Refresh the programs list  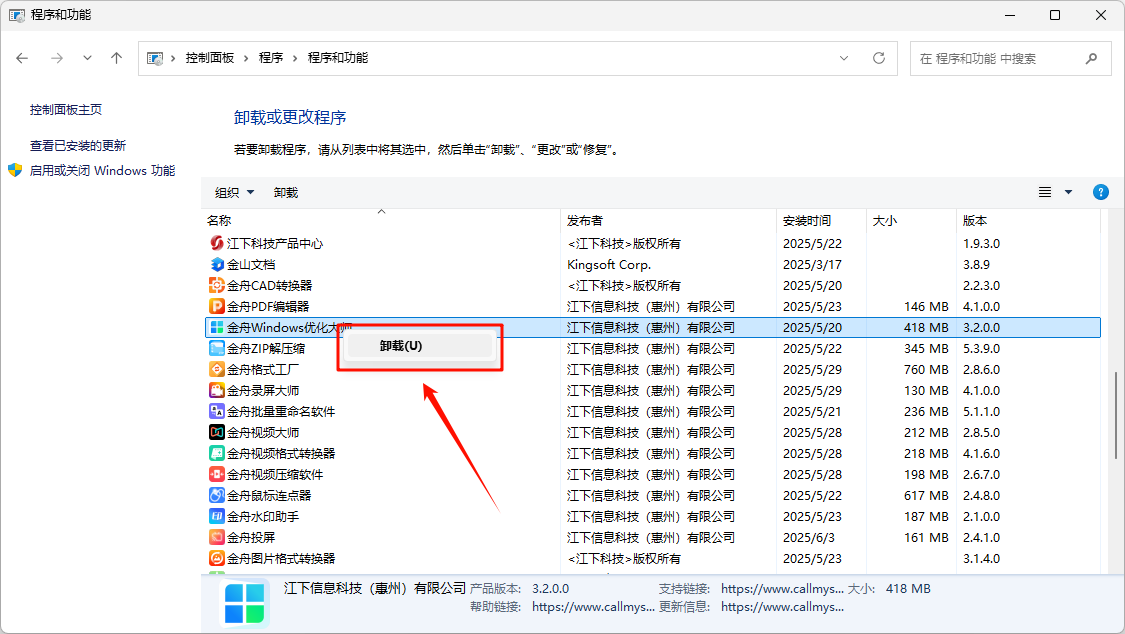879,58
